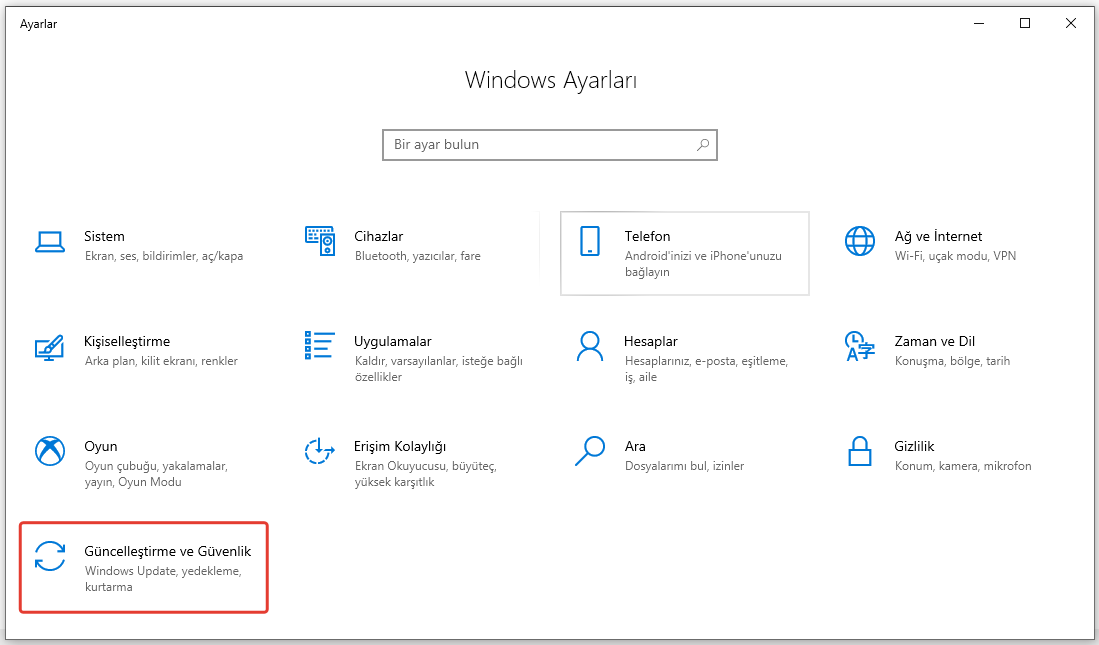1099x645 pixels.
Task: Select the Zaman ve Dil language icon
Action: pyautogui.click(x=858, y=346)
